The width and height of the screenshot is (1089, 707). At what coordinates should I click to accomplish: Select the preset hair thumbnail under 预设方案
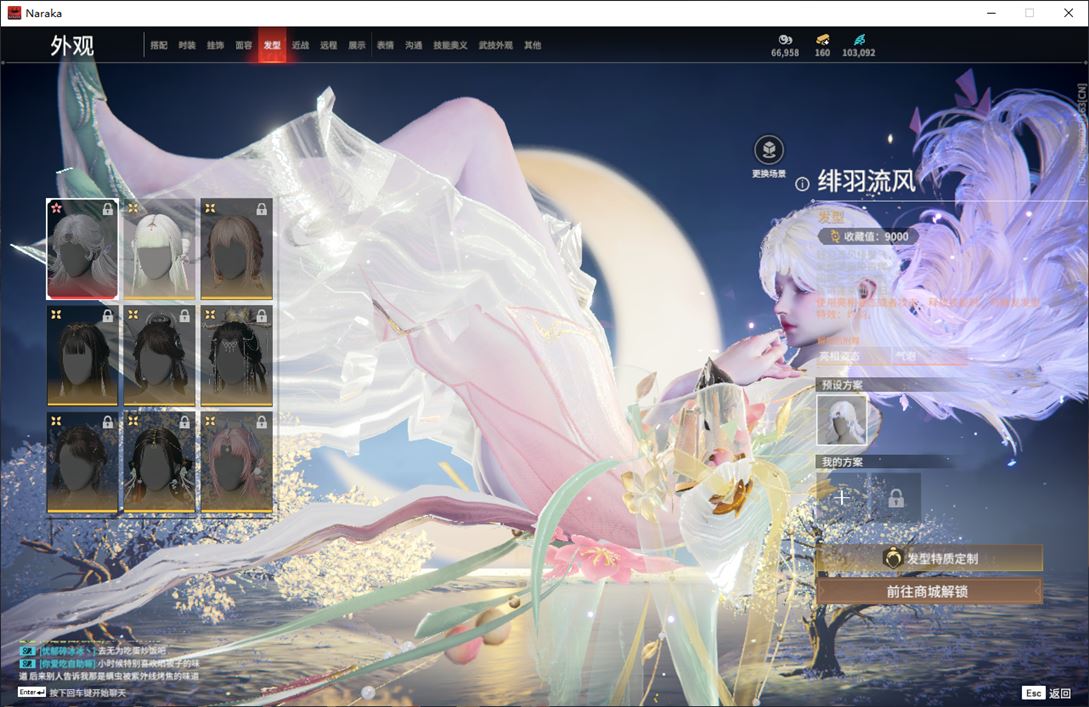842,420
